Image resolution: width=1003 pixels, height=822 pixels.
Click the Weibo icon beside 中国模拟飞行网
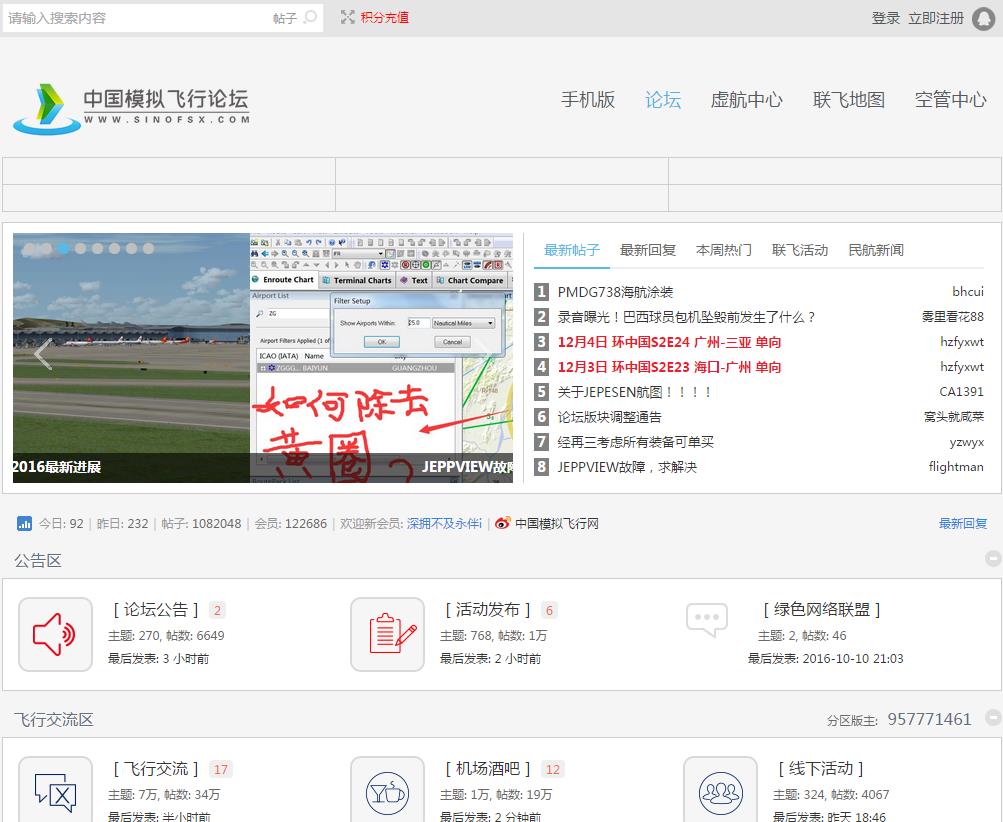(503, 523)
